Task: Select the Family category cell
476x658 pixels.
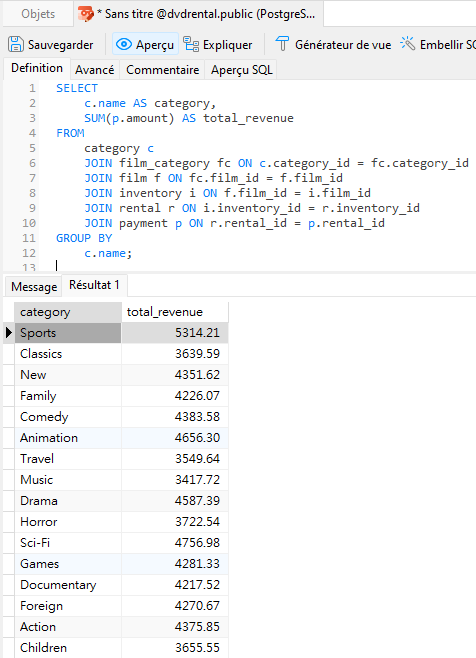Action: point(68,396)
